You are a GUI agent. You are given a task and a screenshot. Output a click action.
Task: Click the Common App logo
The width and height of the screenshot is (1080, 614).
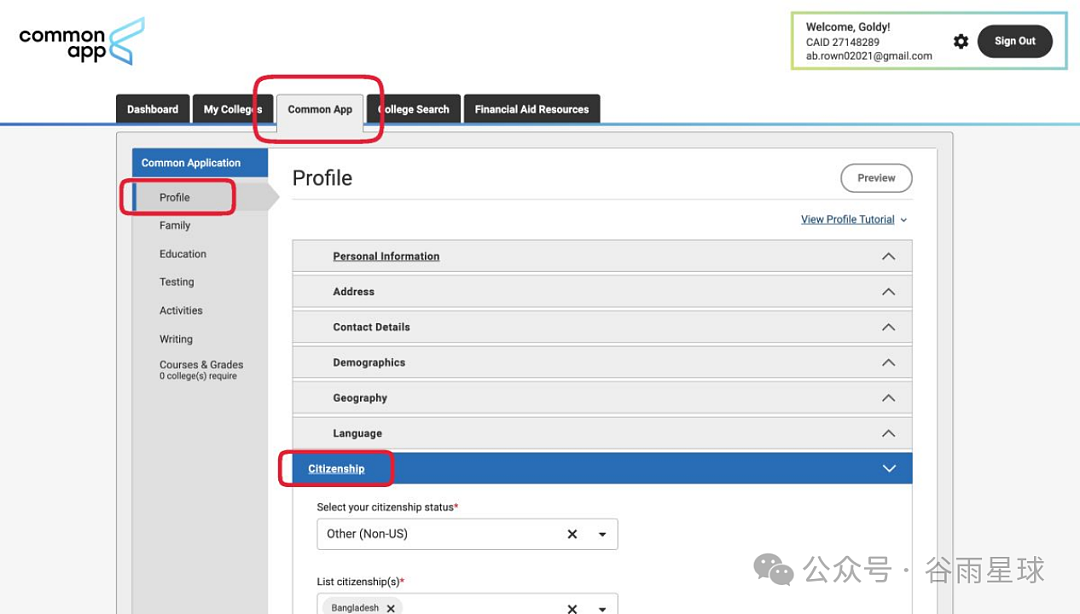click(82, 41)
